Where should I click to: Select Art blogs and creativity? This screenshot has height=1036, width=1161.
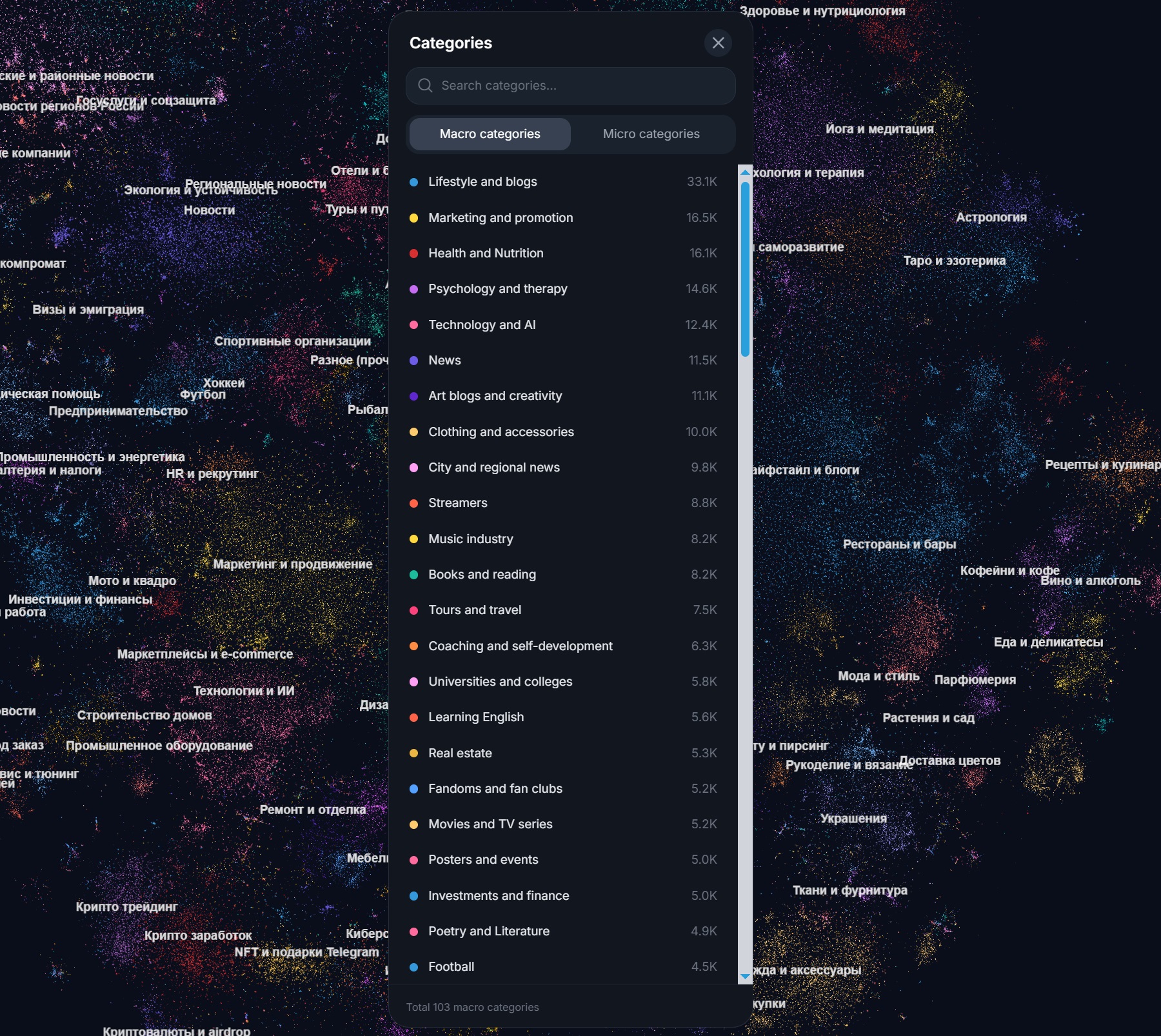click(564, 396)
